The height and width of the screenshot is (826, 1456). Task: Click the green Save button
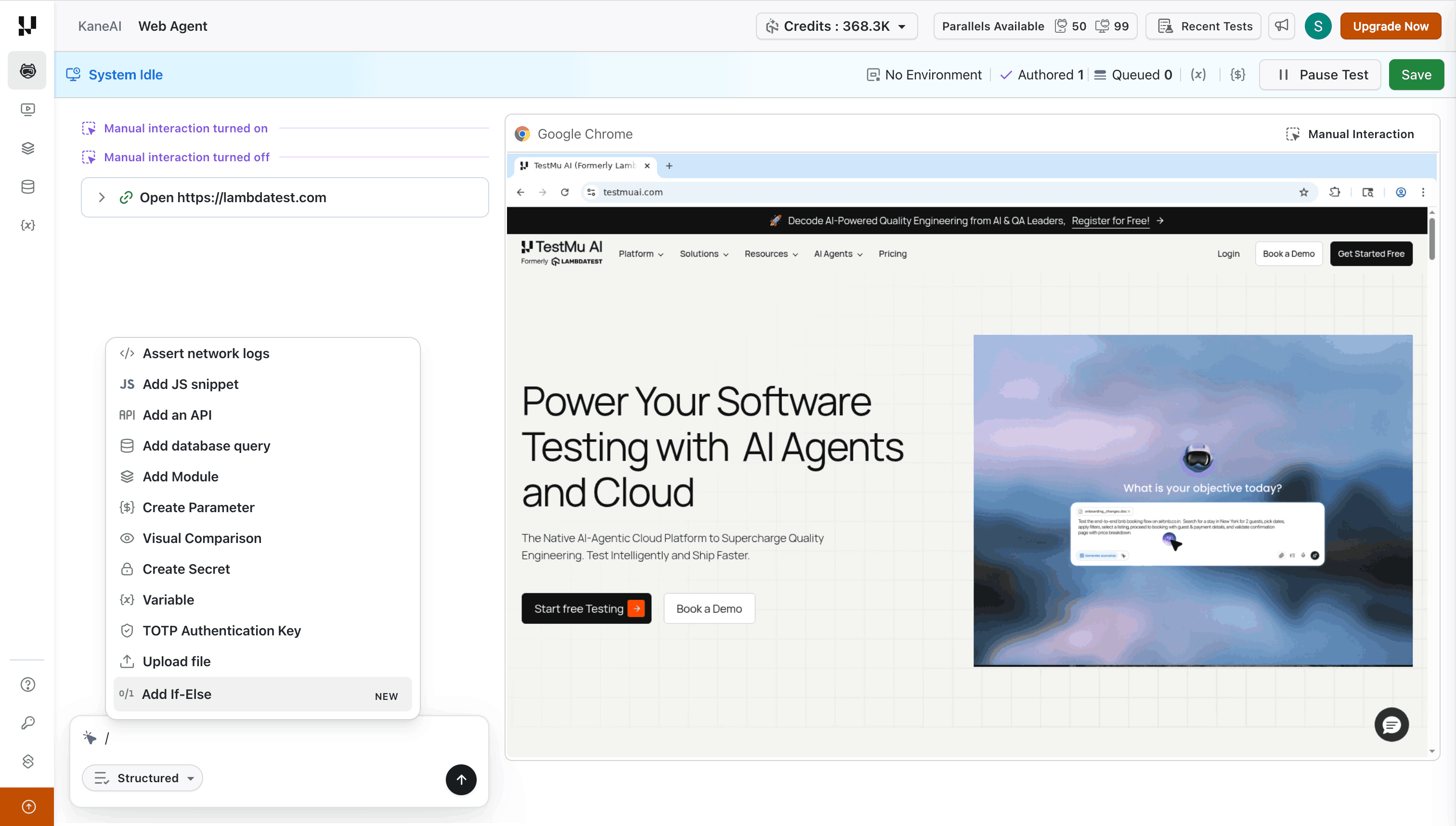tap(1416, 75)
